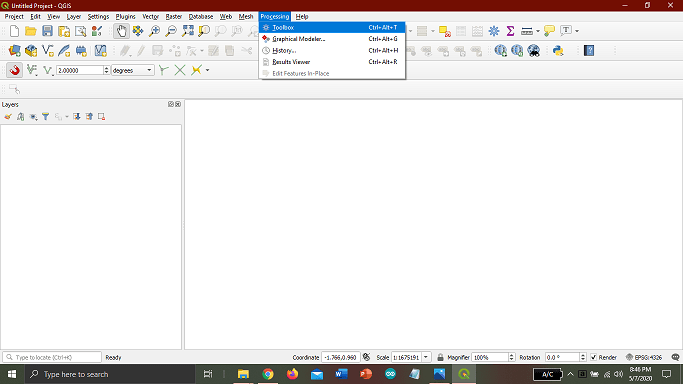Open the Style Manager icon
Screen dimensions: 683x384
[x=97, y=31]
